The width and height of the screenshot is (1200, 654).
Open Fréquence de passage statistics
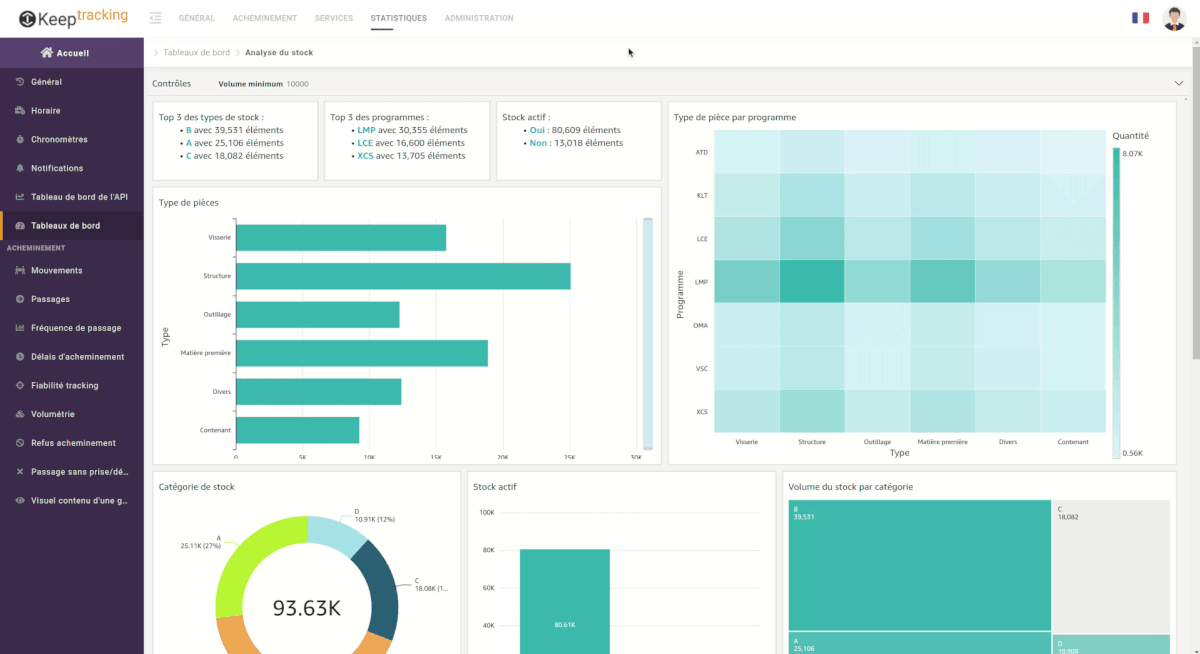[x=22, y=327]
